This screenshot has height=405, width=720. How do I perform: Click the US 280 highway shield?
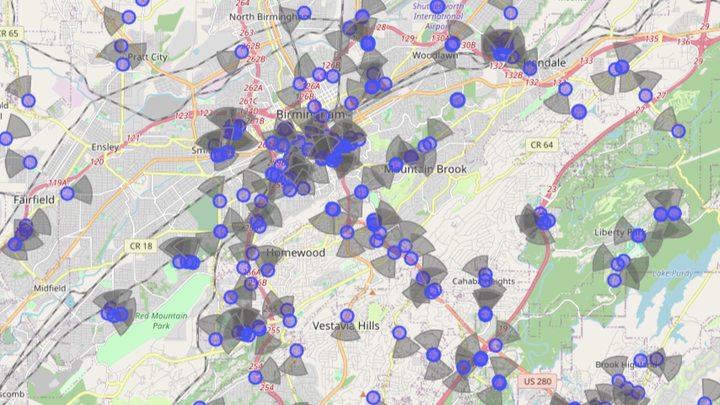[x=535, y=381]
